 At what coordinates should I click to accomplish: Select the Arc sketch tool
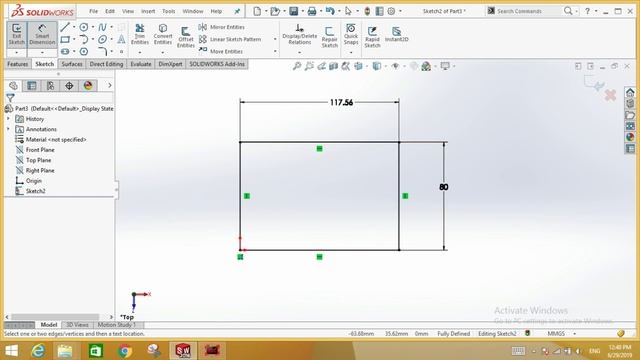coord(84,40)
